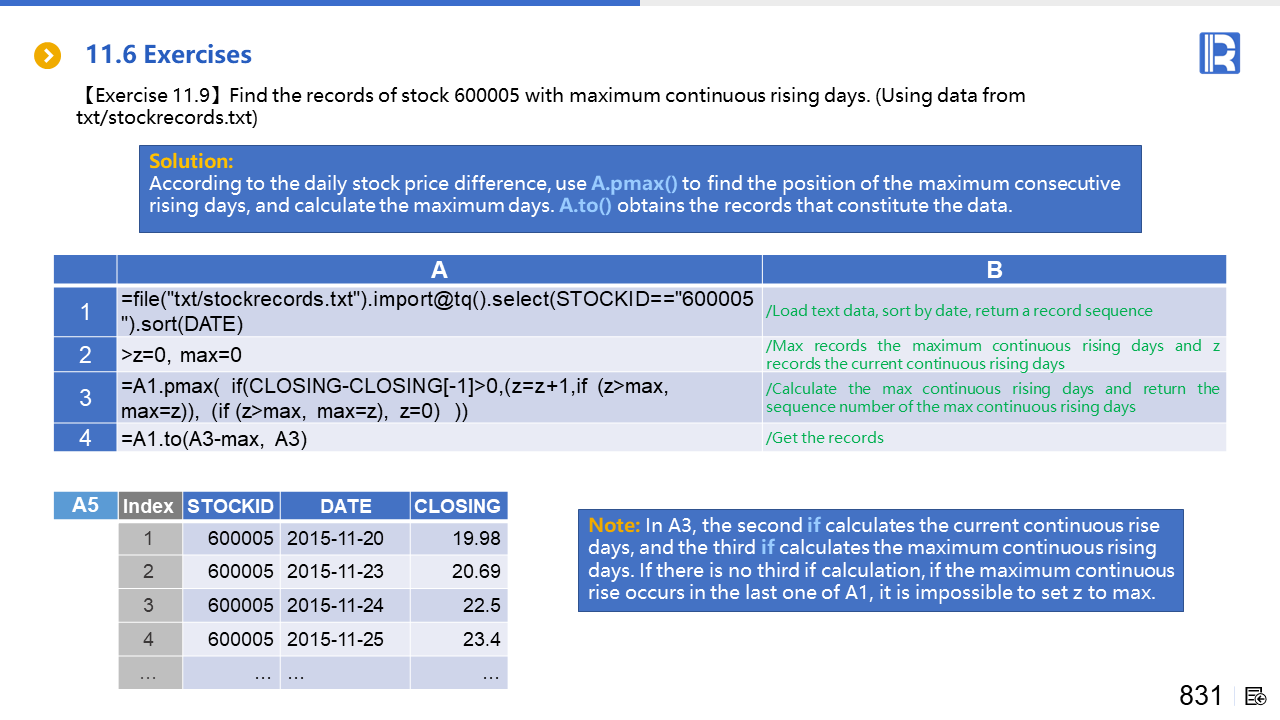Click the blue R logo in the corner

[1219, 53]
